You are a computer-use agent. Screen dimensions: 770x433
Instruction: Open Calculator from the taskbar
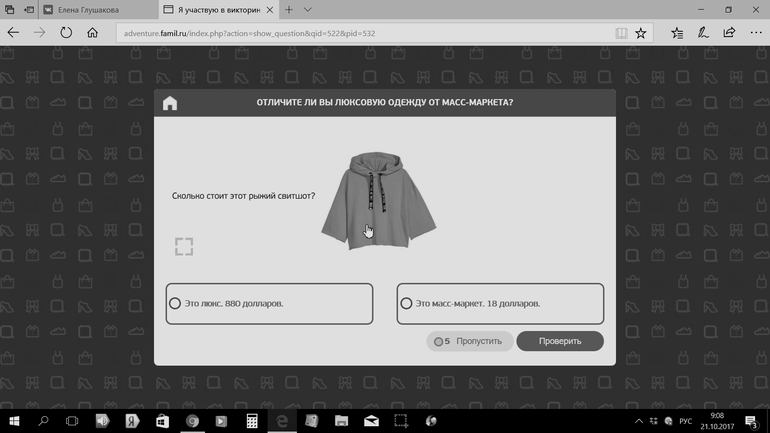click(x=252, y=422)
